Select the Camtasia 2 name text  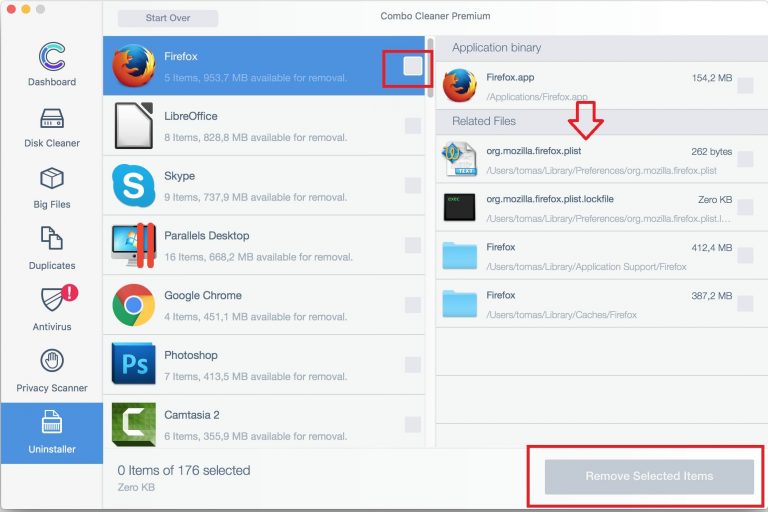192,415
